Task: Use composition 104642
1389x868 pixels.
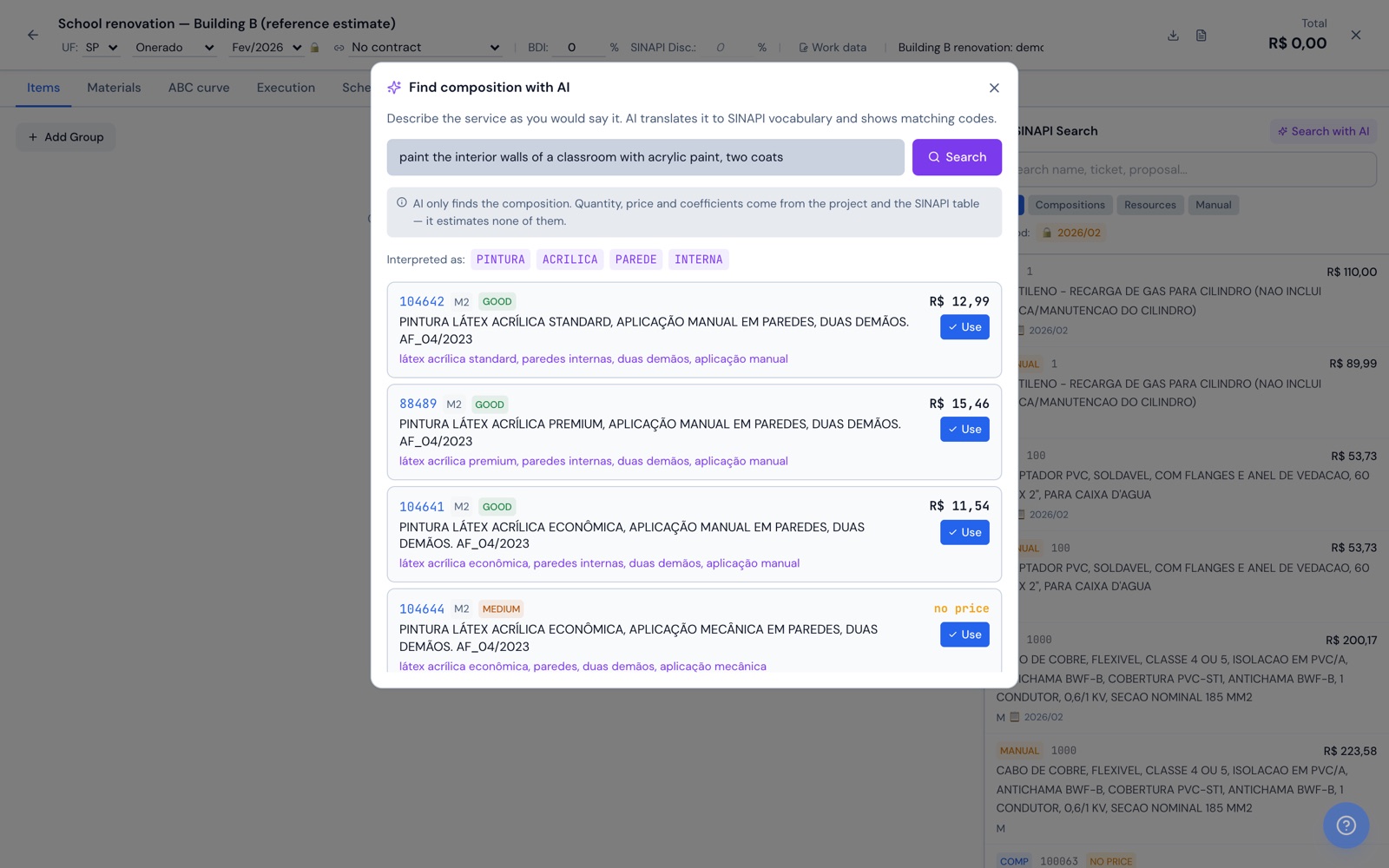Action: point(964,327)
